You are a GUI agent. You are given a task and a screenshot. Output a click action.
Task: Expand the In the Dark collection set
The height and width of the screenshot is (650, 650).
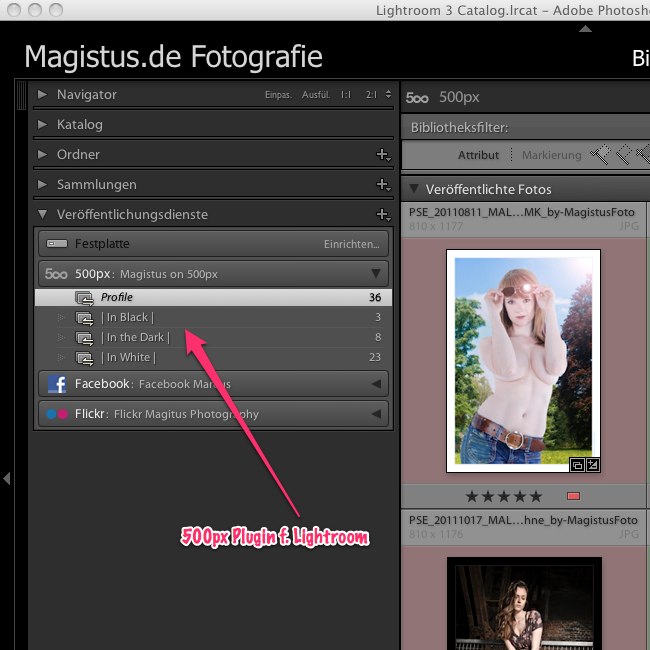[63, 338]
